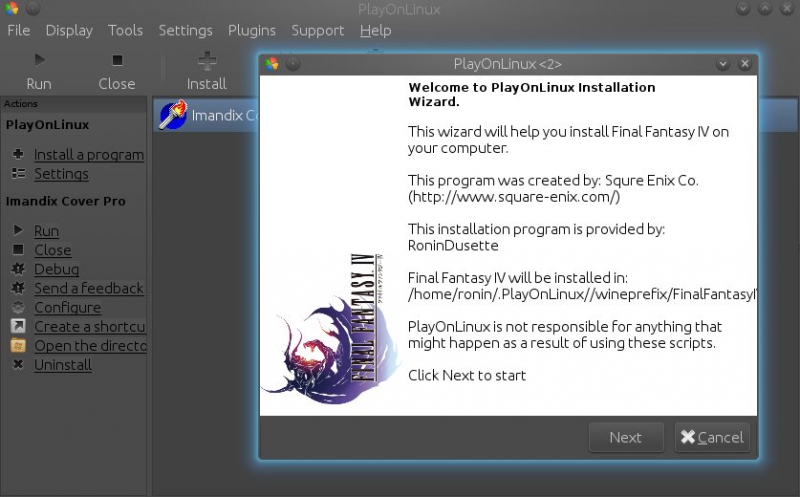Click the stop icon beside sidebar Close
The height and width of the screenshot is (497, 800).
point(18,249)
